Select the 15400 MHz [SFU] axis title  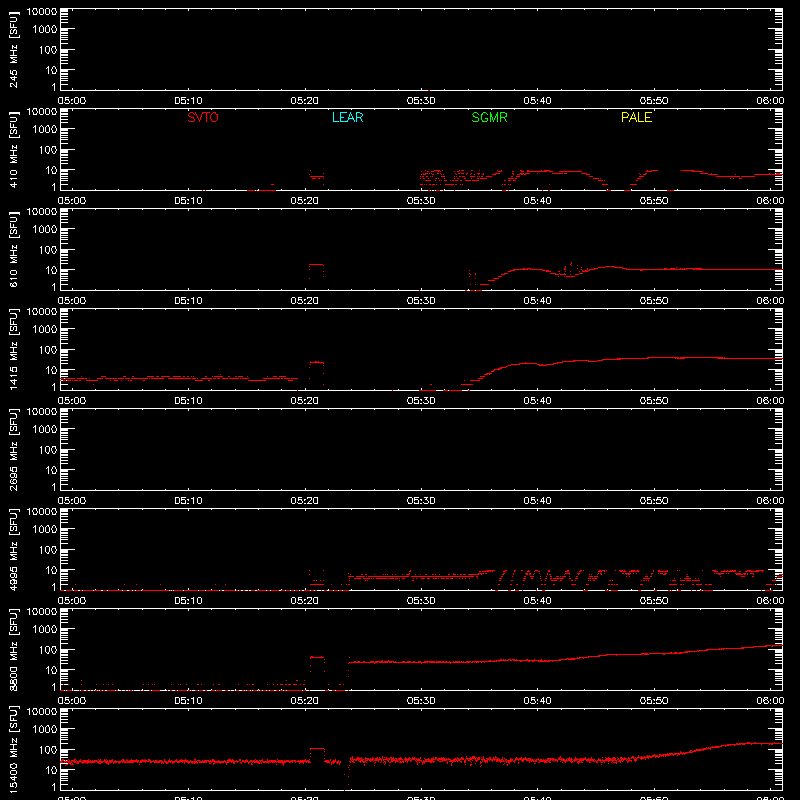click(13, 750)
